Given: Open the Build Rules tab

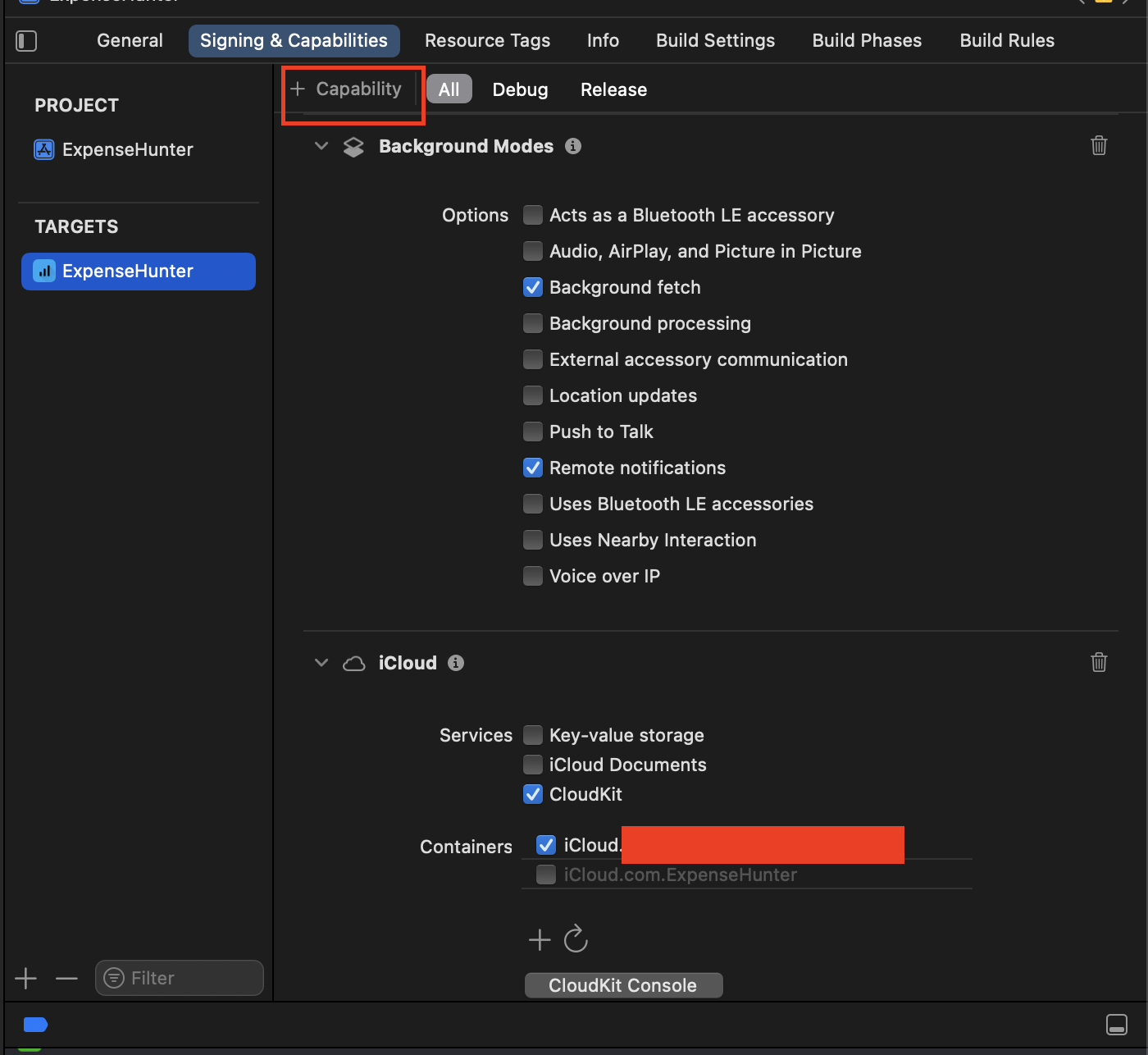Looking at the screenshot, I should coord(1007,40).
